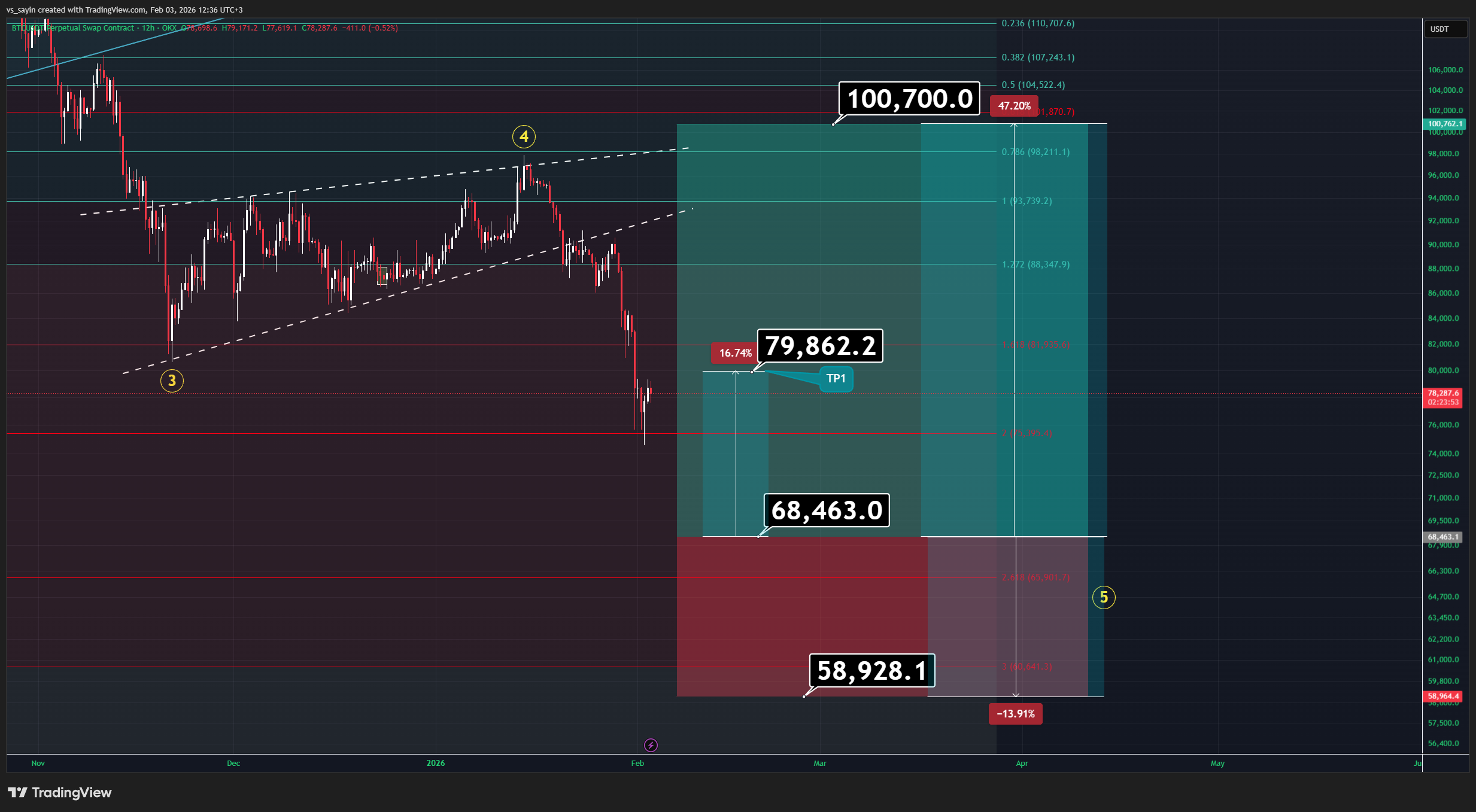This screenshot has width=1476, height=812.
Task: Click the vs_sayin created with TradingView.com caption
Action: click(x=124, y=10)
